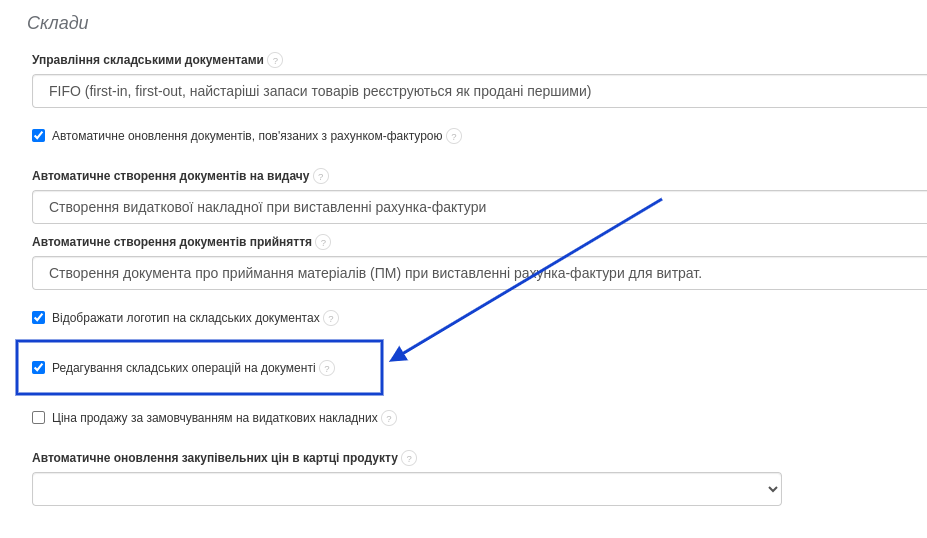Show help for створення документів прийняття
The image size is (927, 538).
pyautogui.click(x=323, y=242)
